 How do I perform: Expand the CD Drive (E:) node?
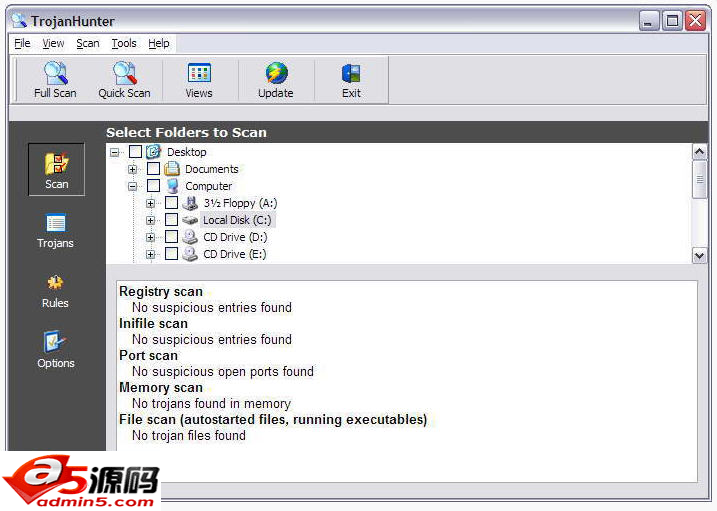[150, 254]
